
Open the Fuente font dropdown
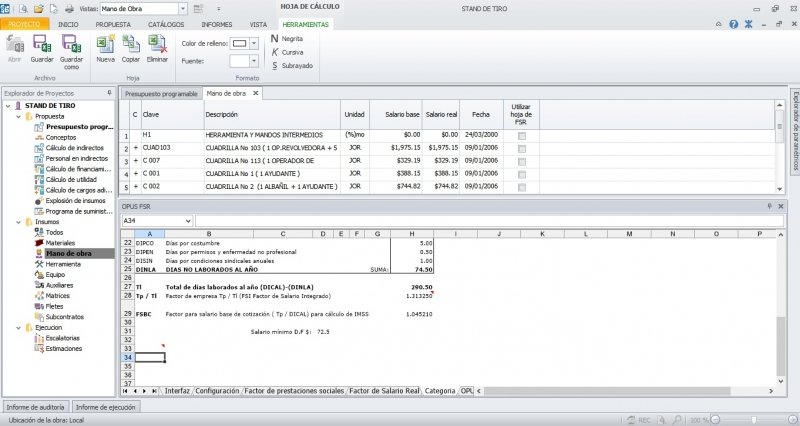pos(254,61)
